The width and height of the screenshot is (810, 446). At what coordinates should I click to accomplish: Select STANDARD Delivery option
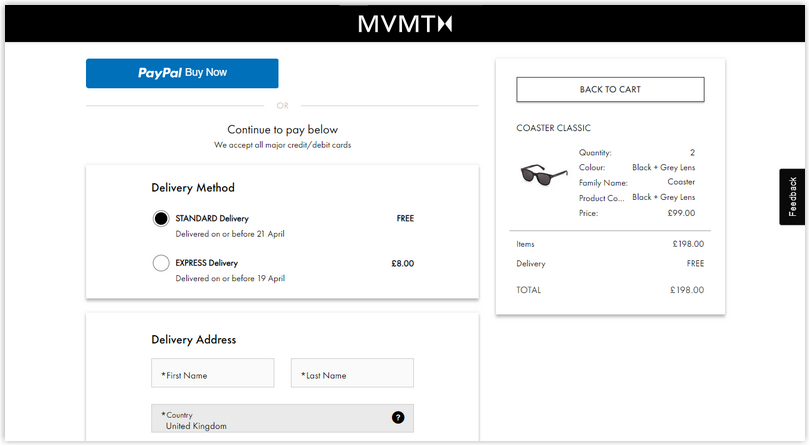(161, 219)
